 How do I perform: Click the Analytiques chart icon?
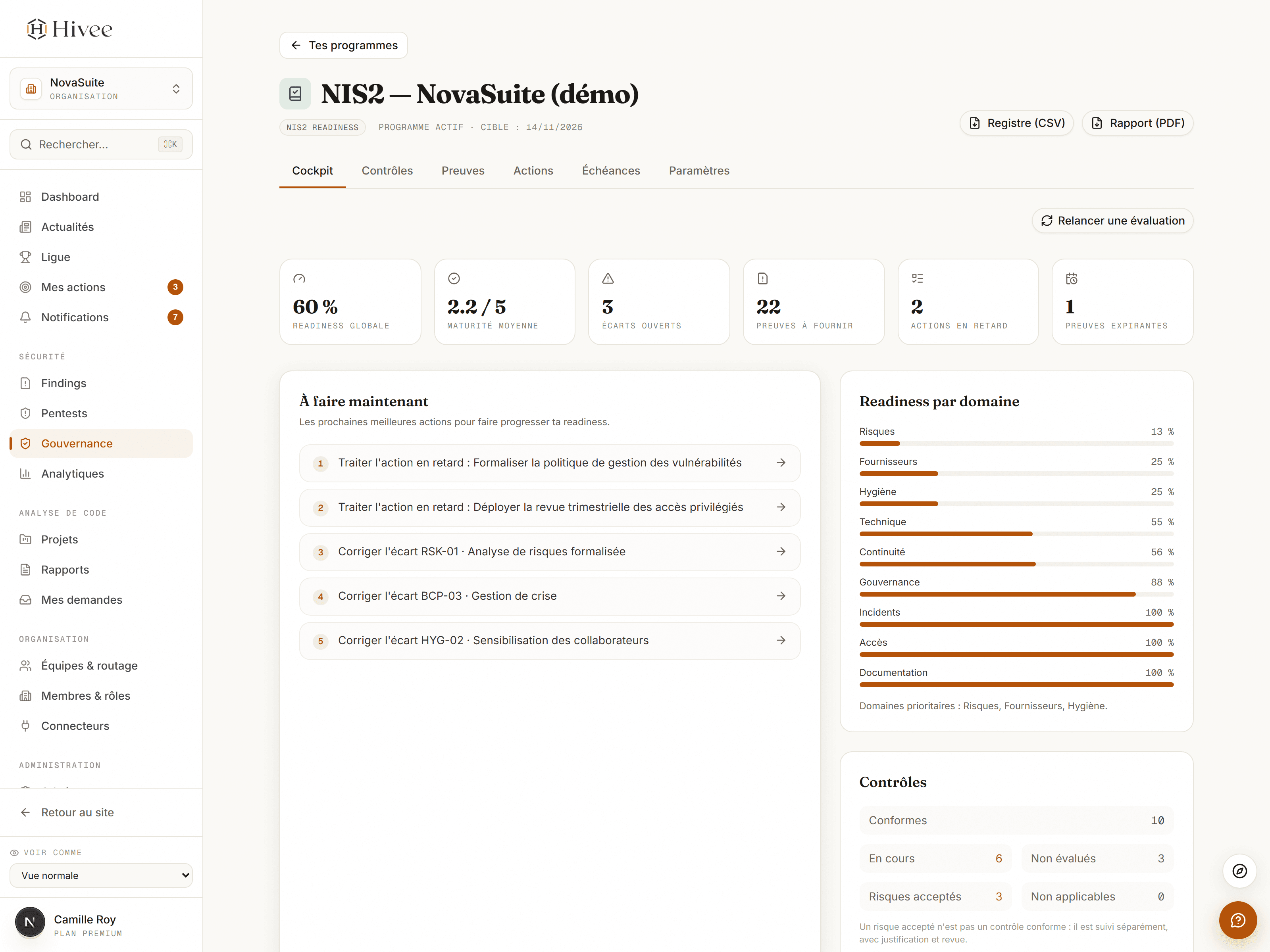pyautogui.click(x=25, y=474)
